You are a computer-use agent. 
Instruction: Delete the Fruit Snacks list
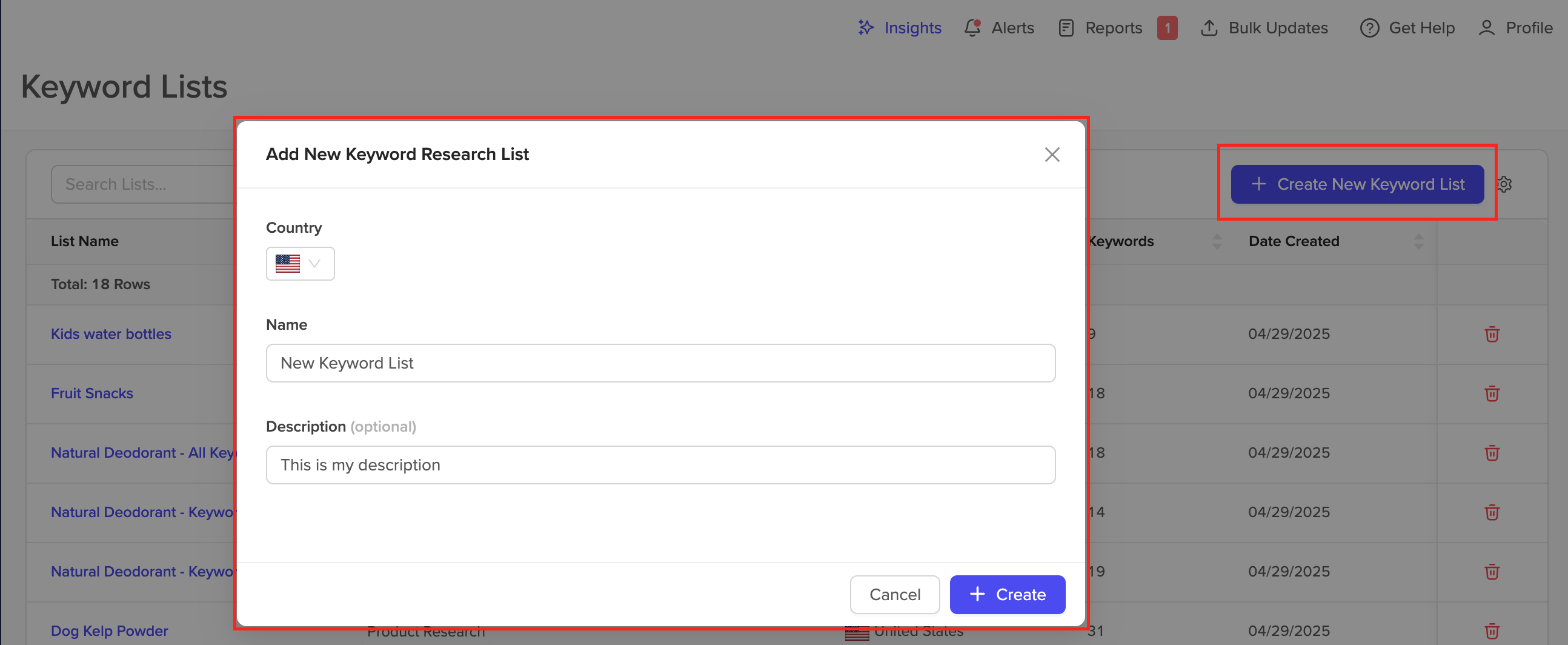click(x=1492, y=393)
